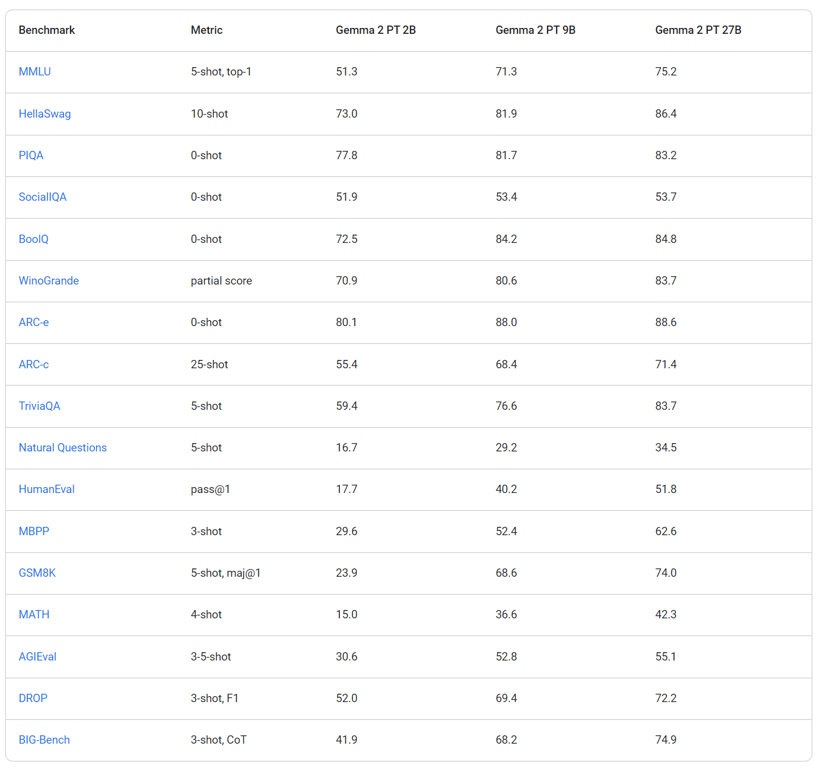Follow the SocialIQA link

click(x=43, y=197)
